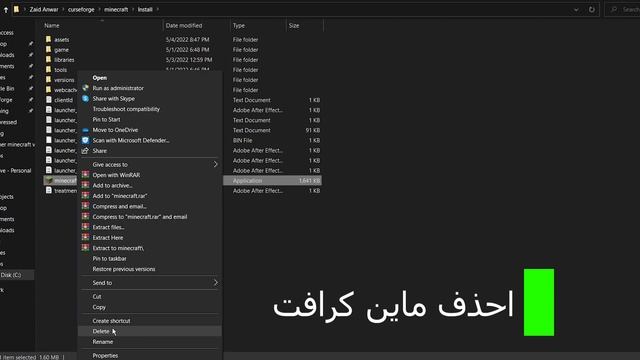640x360 pixels.
Task: Select the Zaid Anwar breadcrumb segment
Action: point(44,9)
